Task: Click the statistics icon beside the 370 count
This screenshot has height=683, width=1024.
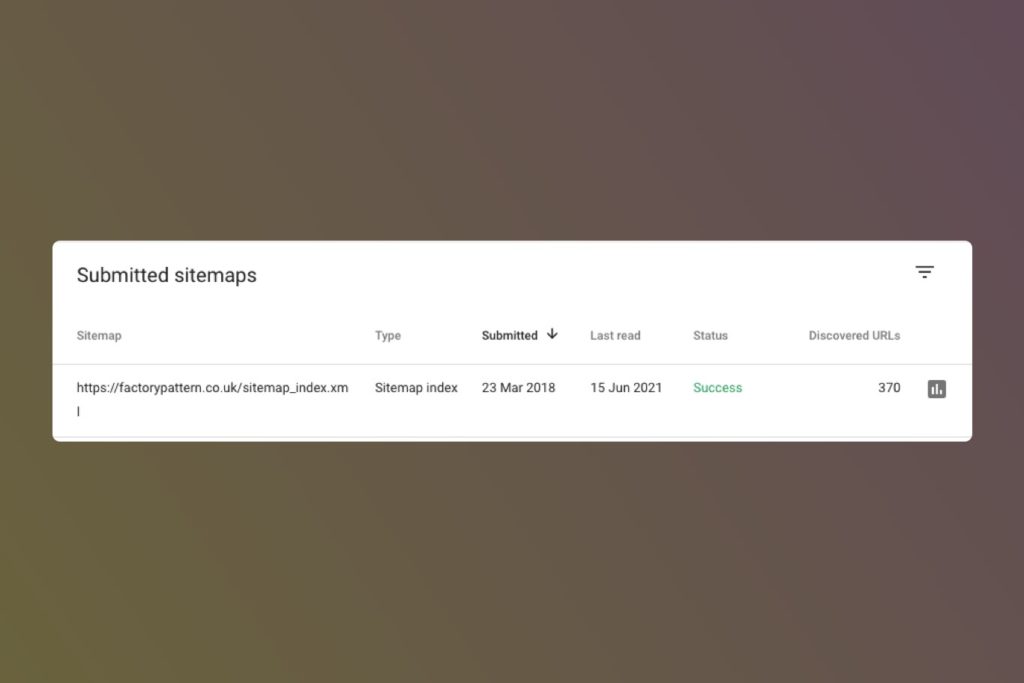Action: click(937, 388)
